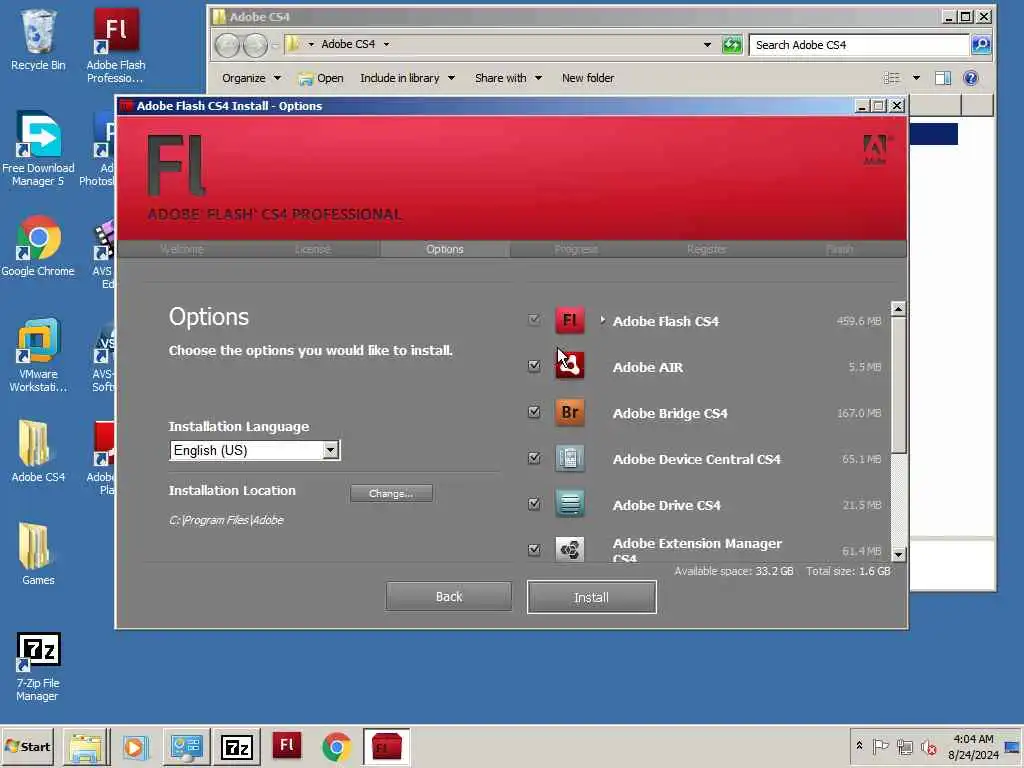Click the Flash Fl taskbar icon
The image size is (1024, 768).
287,746
